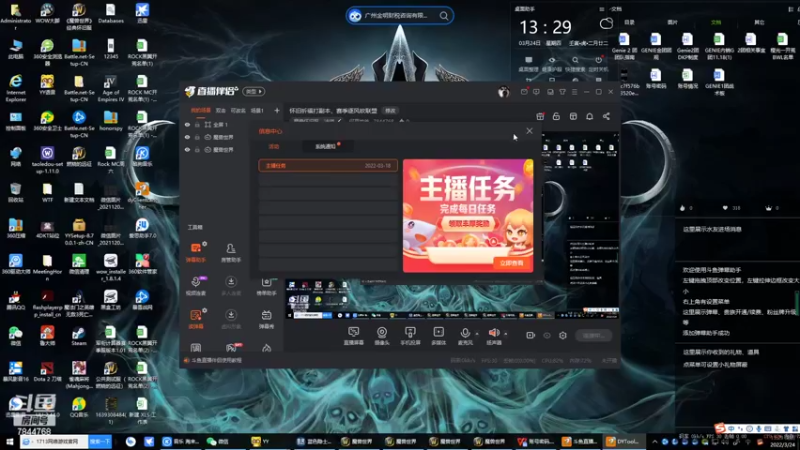This screenshot has width=800, height=450.
Task: Switch to the 活动 tab in message center
Action: point(274,146)
